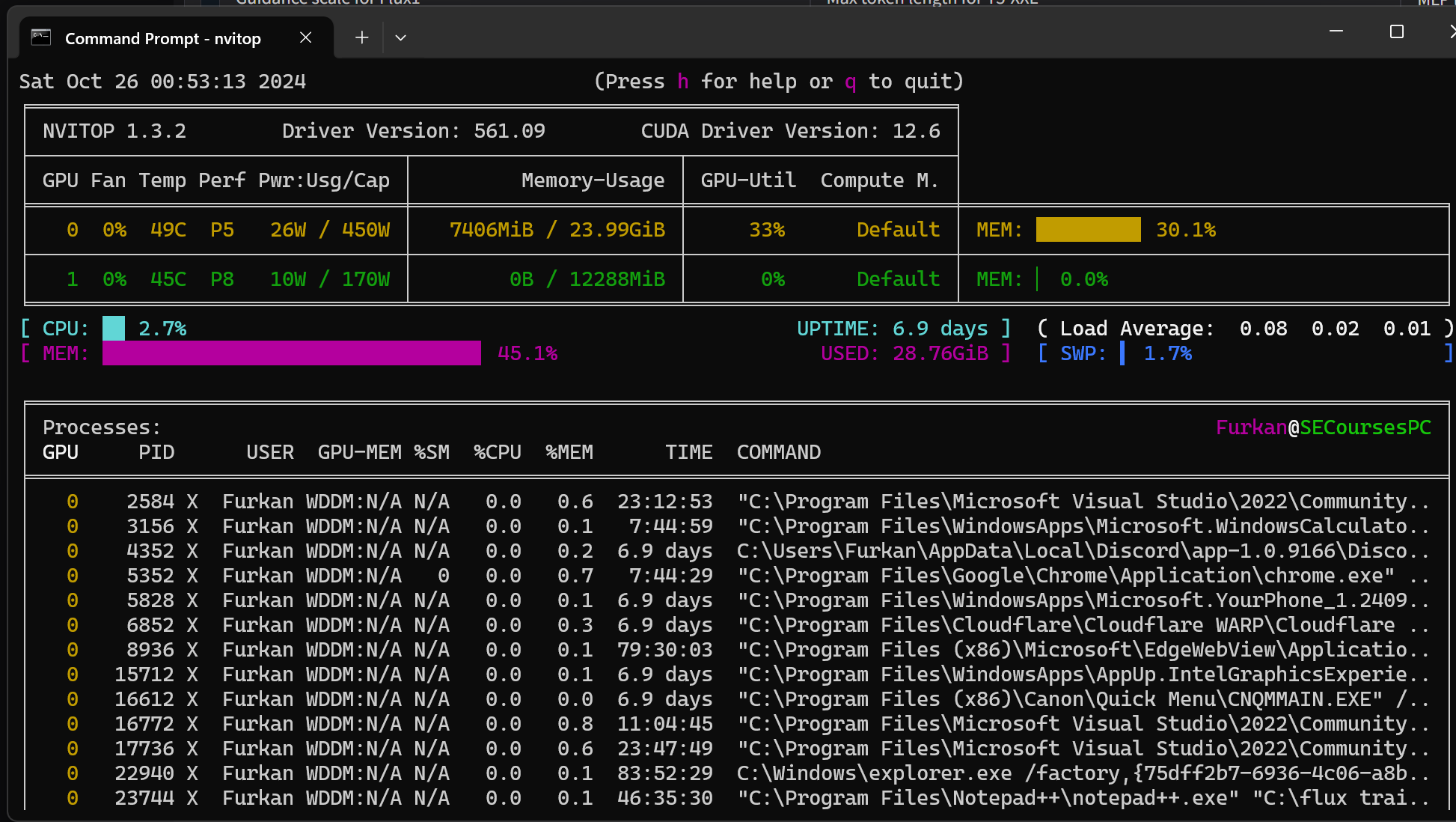The height and width of the screenshot is (822, 1456).
Task: Open a new terminal tab with plus button
Action: coord(361,37)
